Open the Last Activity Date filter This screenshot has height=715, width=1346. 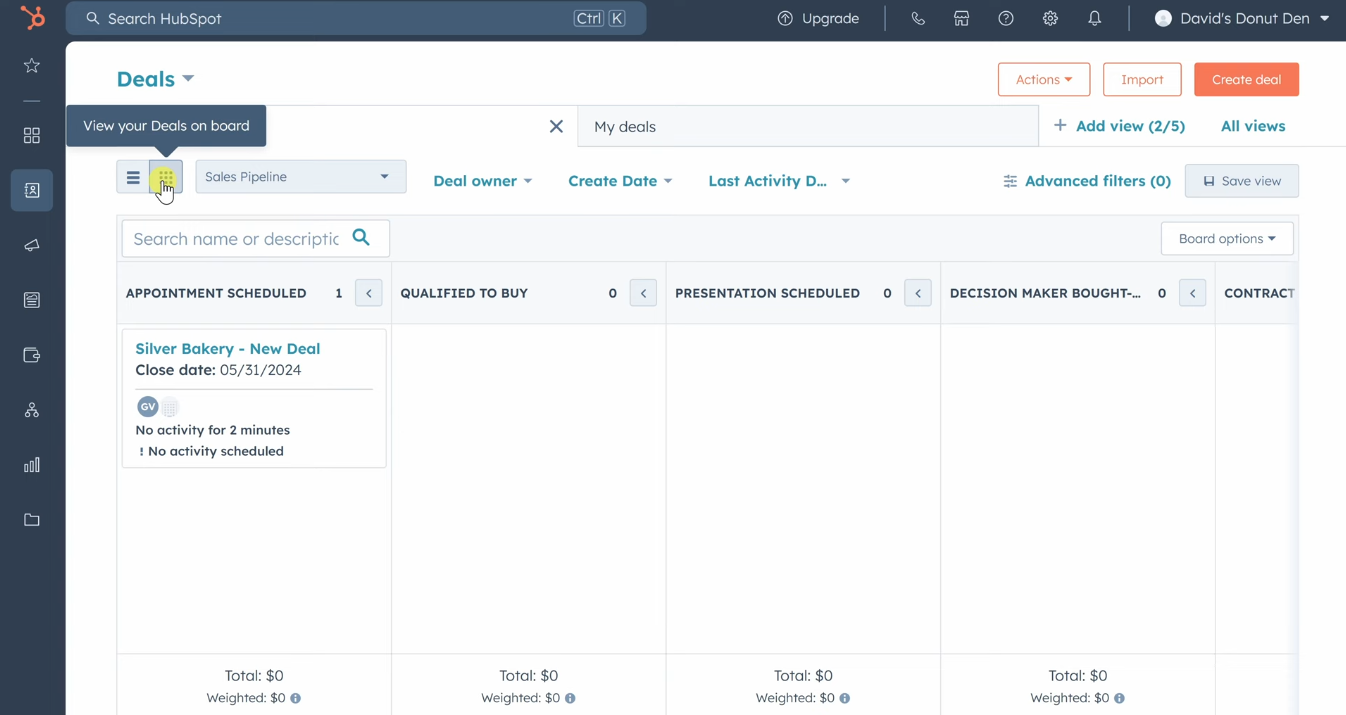point(779,181)
